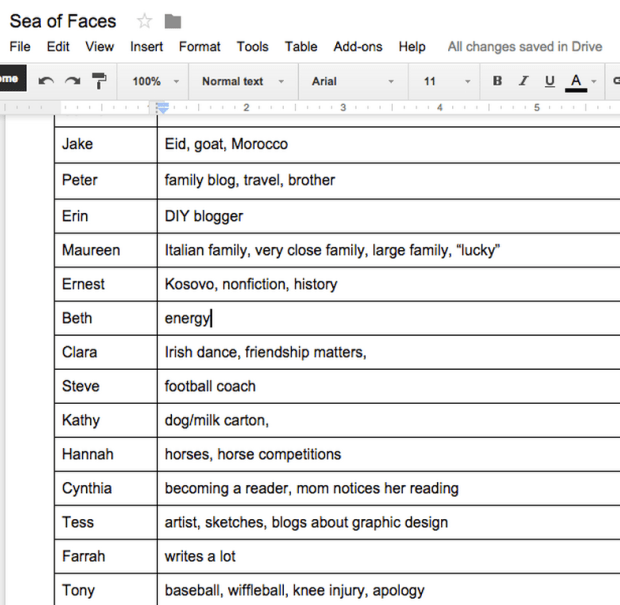The height and width of the screenshot is (605, 620).
Task: Open the move-to-folder icon
Action: [173, 21]
